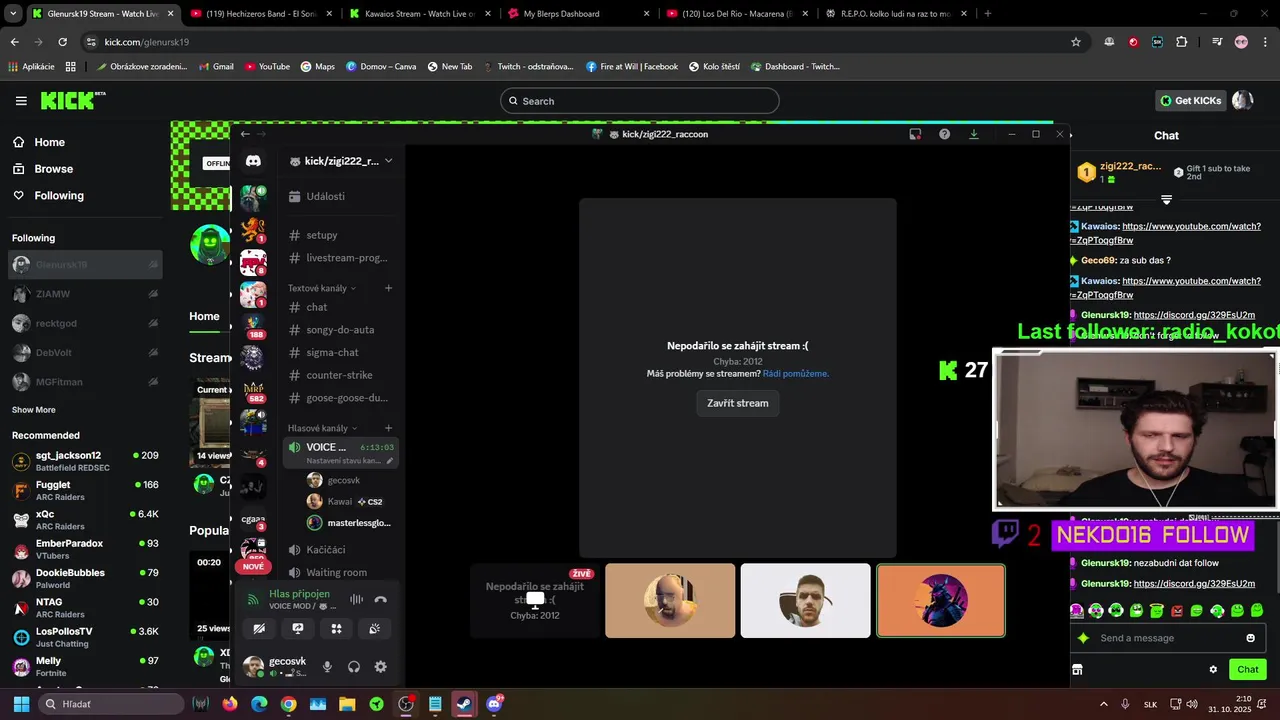Bookmark page with star icon
This screenshot has width=1280, height=720.
(1076, 42)
